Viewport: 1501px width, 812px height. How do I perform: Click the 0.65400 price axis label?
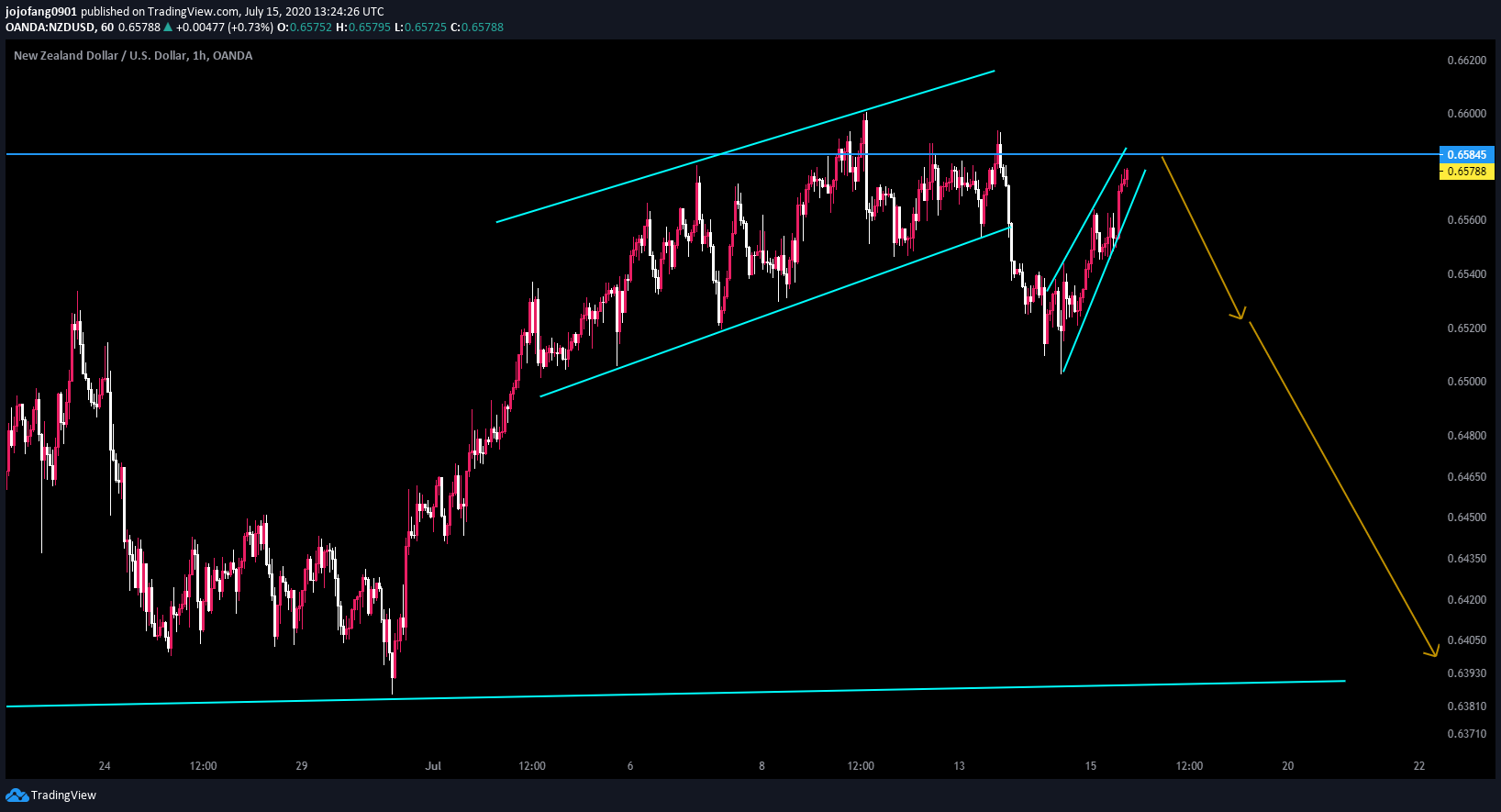point(1466,274)
